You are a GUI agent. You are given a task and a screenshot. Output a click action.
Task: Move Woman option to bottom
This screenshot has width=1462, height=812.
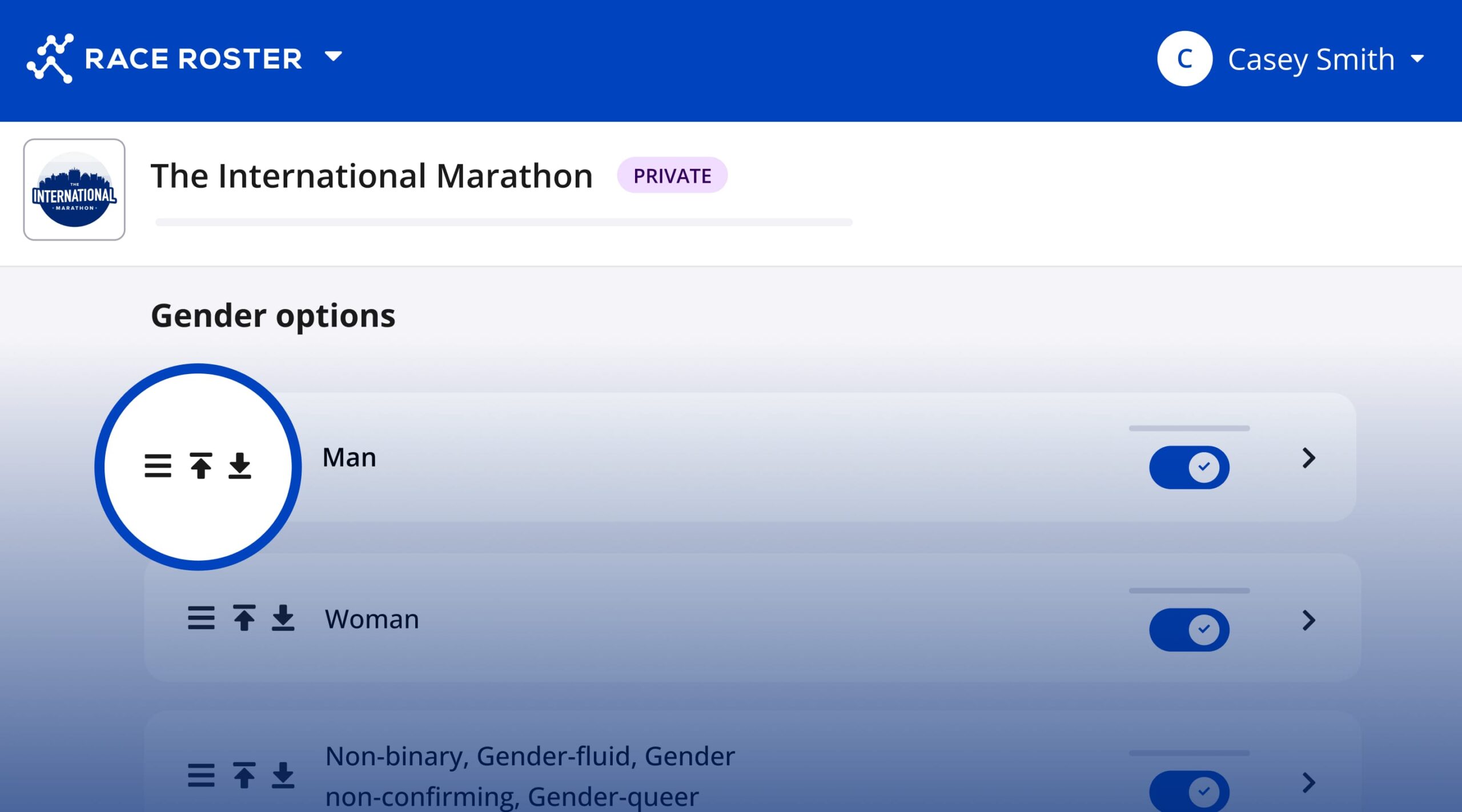pos(283,618)
